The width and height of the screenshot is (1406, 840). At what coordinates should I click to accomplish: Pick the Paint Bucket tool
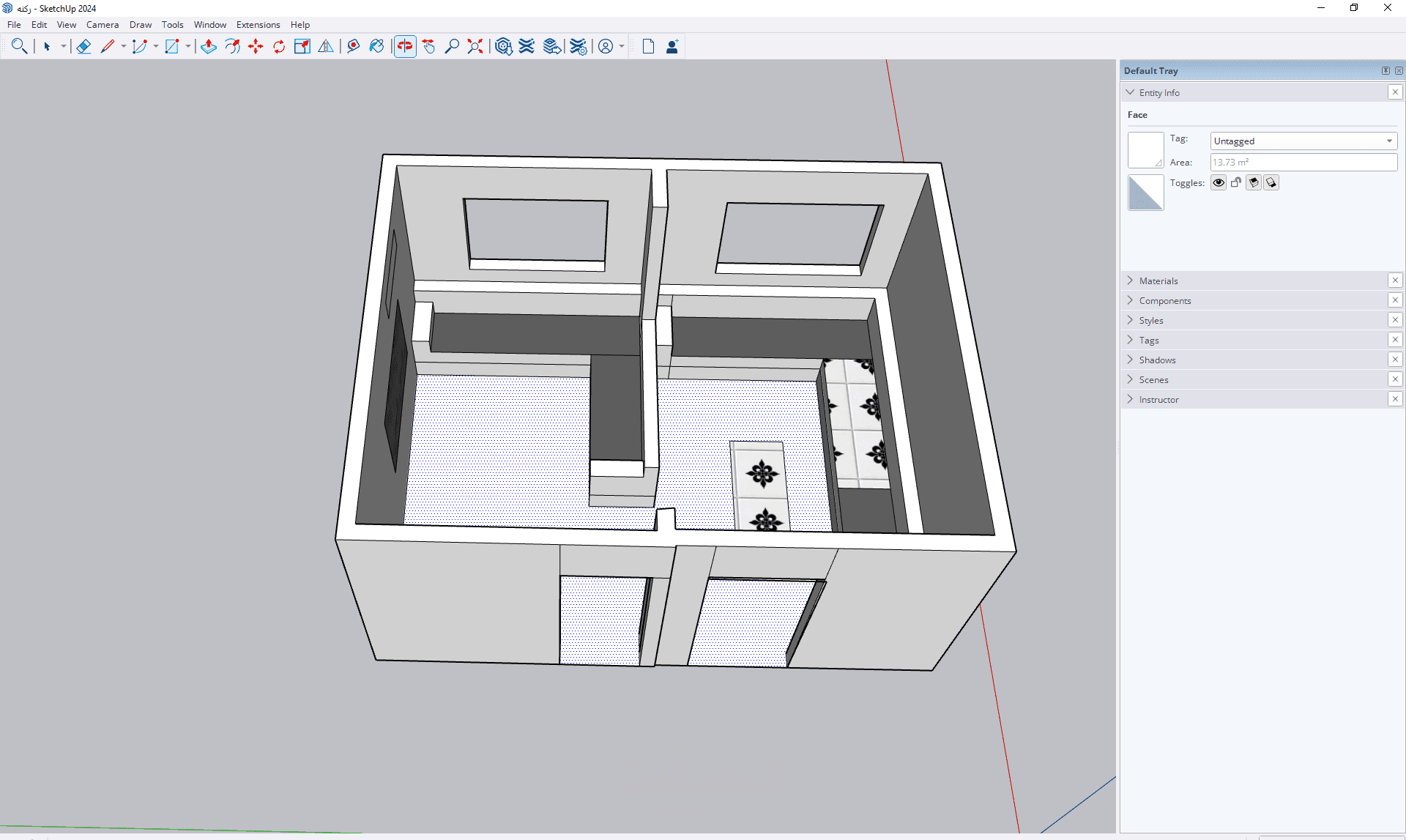coord(377,47)
